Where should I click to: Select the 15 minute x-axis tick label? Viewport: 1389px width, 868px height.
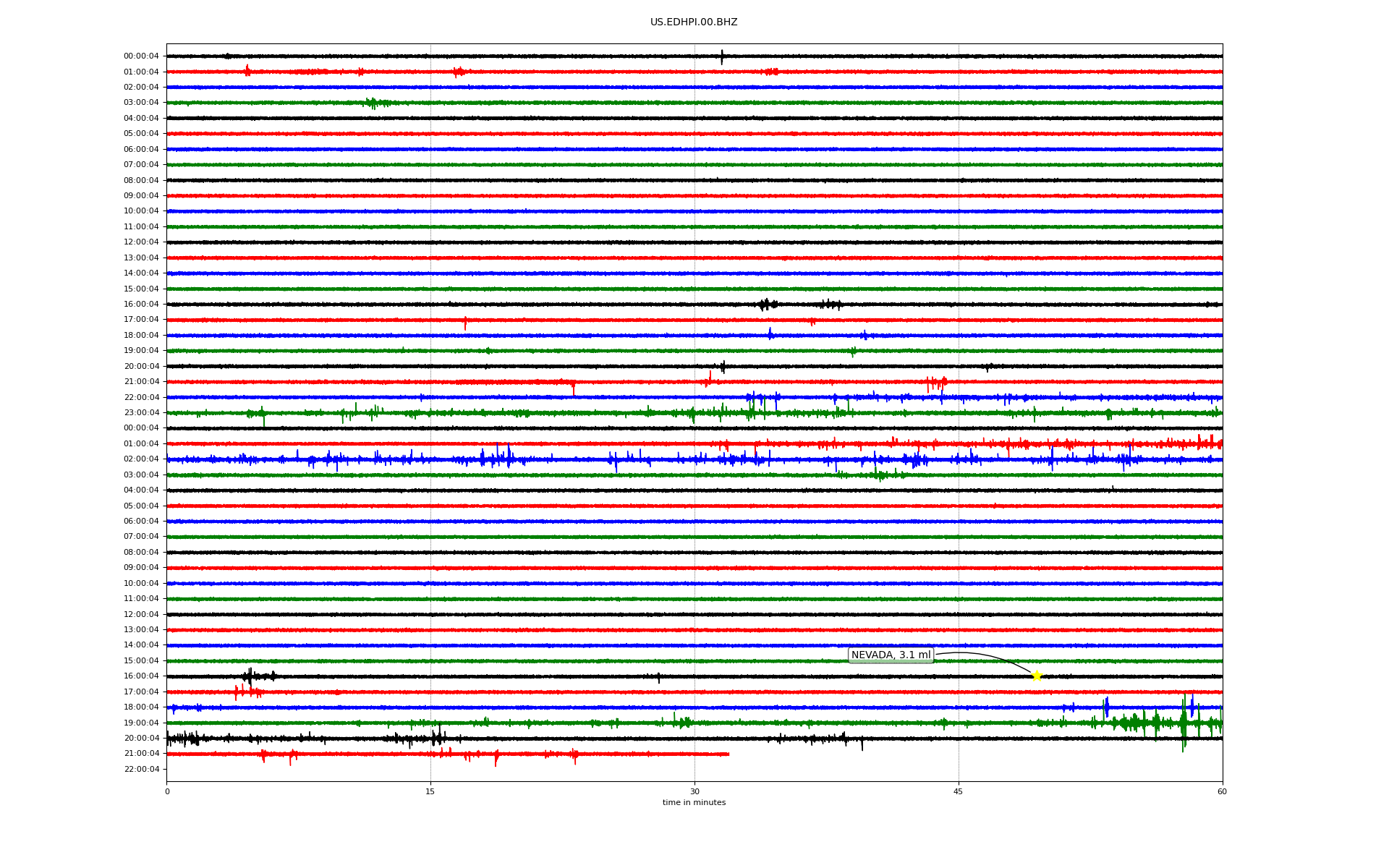point(430,791)
